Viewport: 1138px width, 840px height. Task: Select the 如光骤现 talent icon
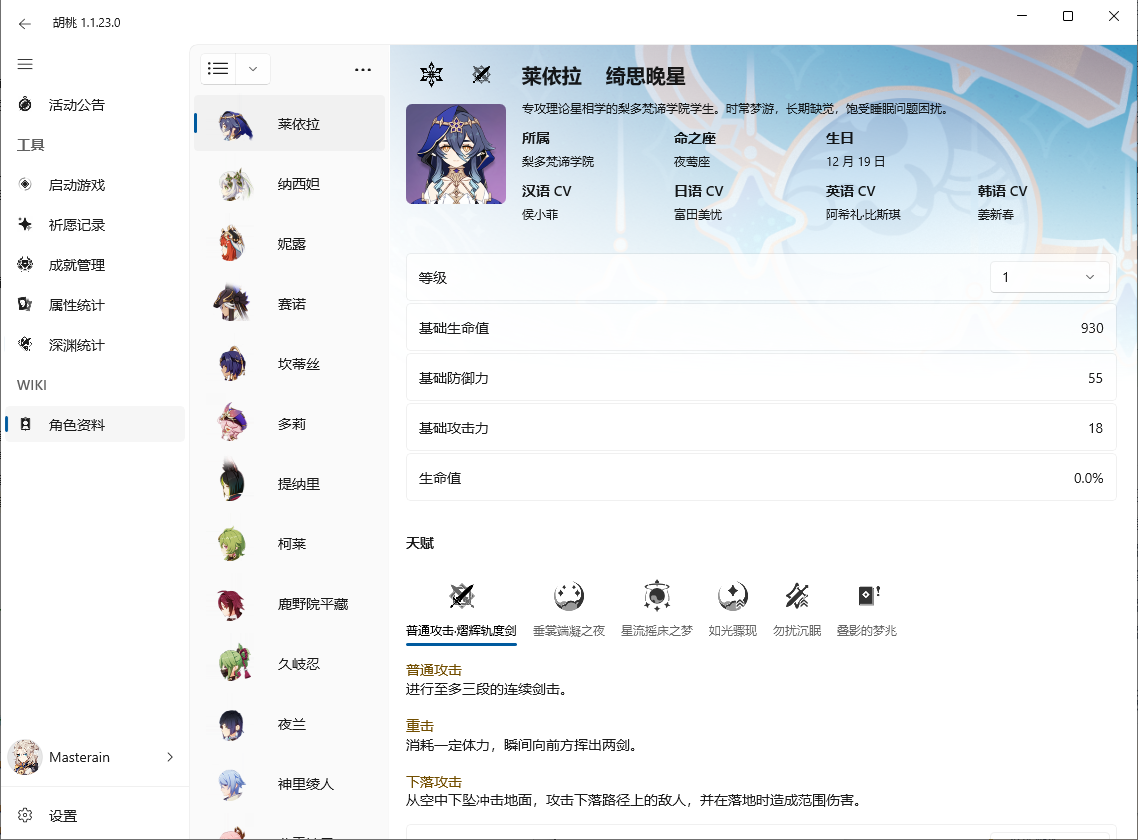click(732, 597)
